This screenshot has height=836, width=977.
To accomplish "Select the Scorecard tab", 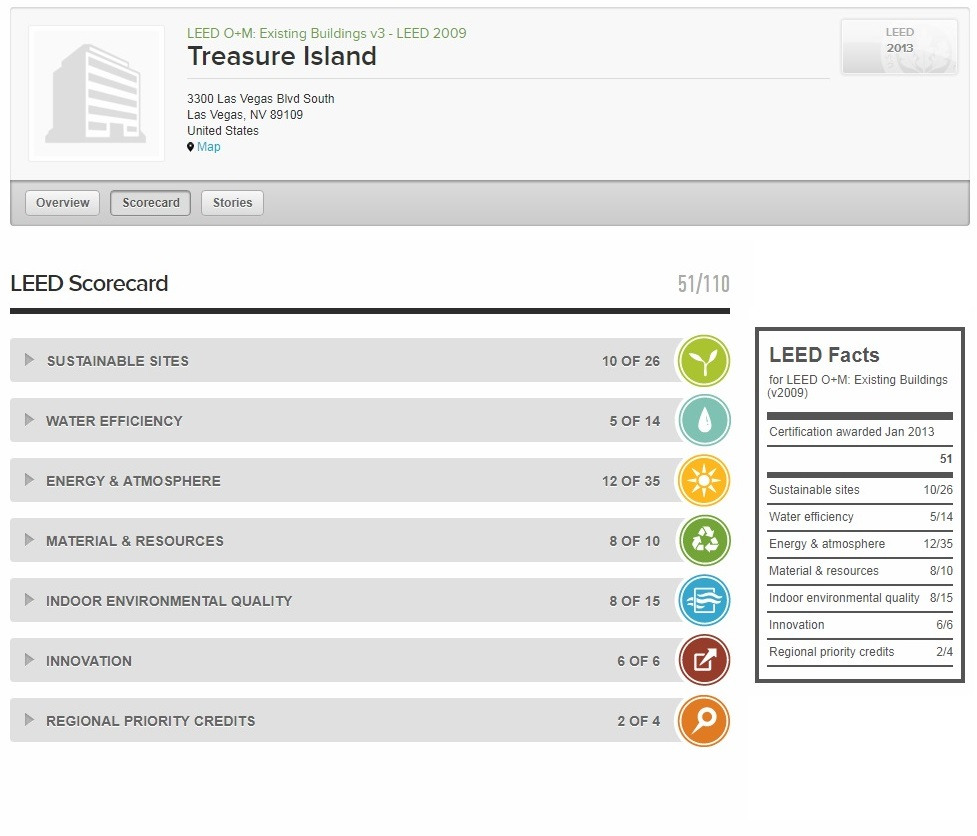I will pos(151,203).
